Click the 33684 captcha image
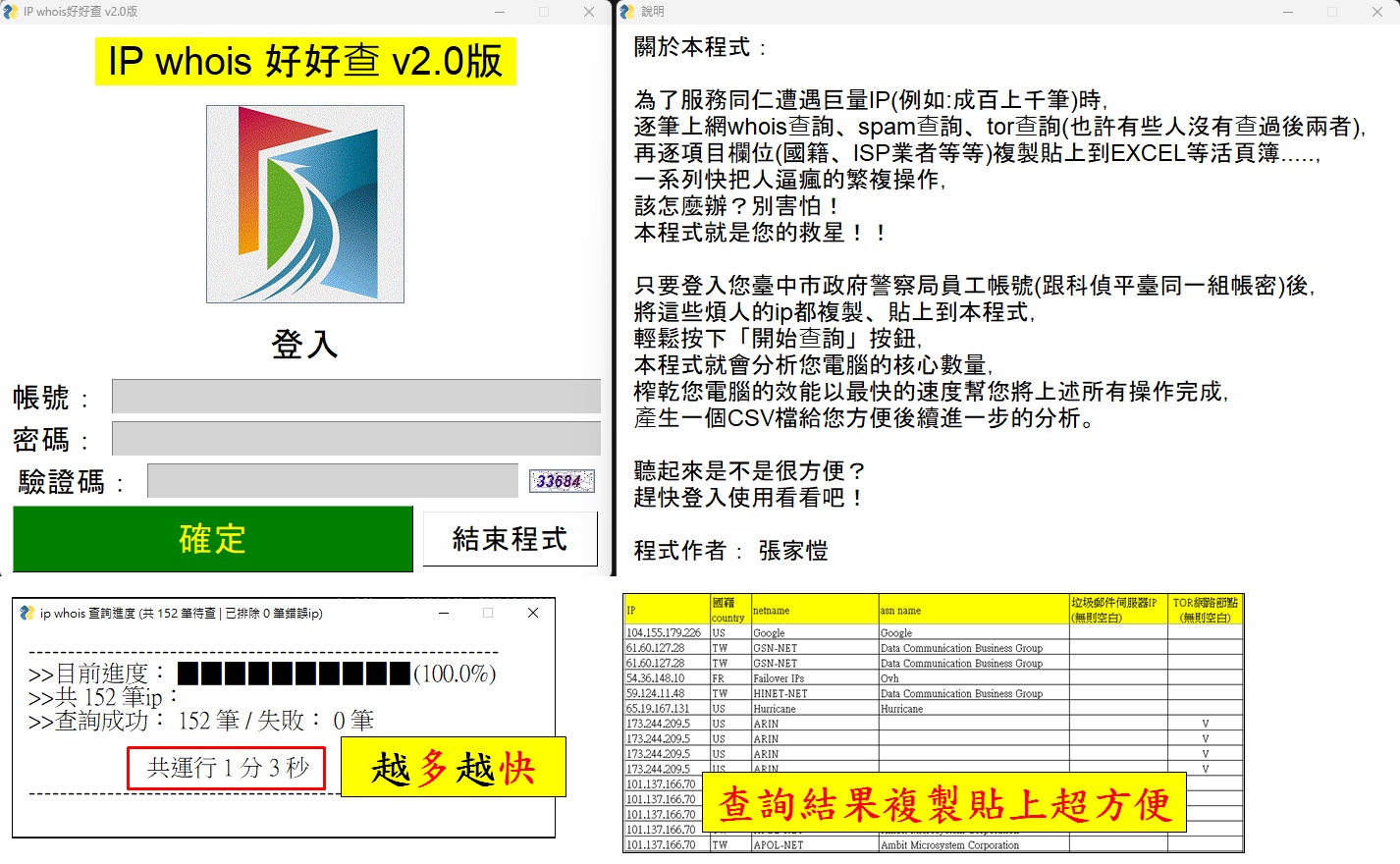Screen dimensions: 1400x864 tap(561, 481)
